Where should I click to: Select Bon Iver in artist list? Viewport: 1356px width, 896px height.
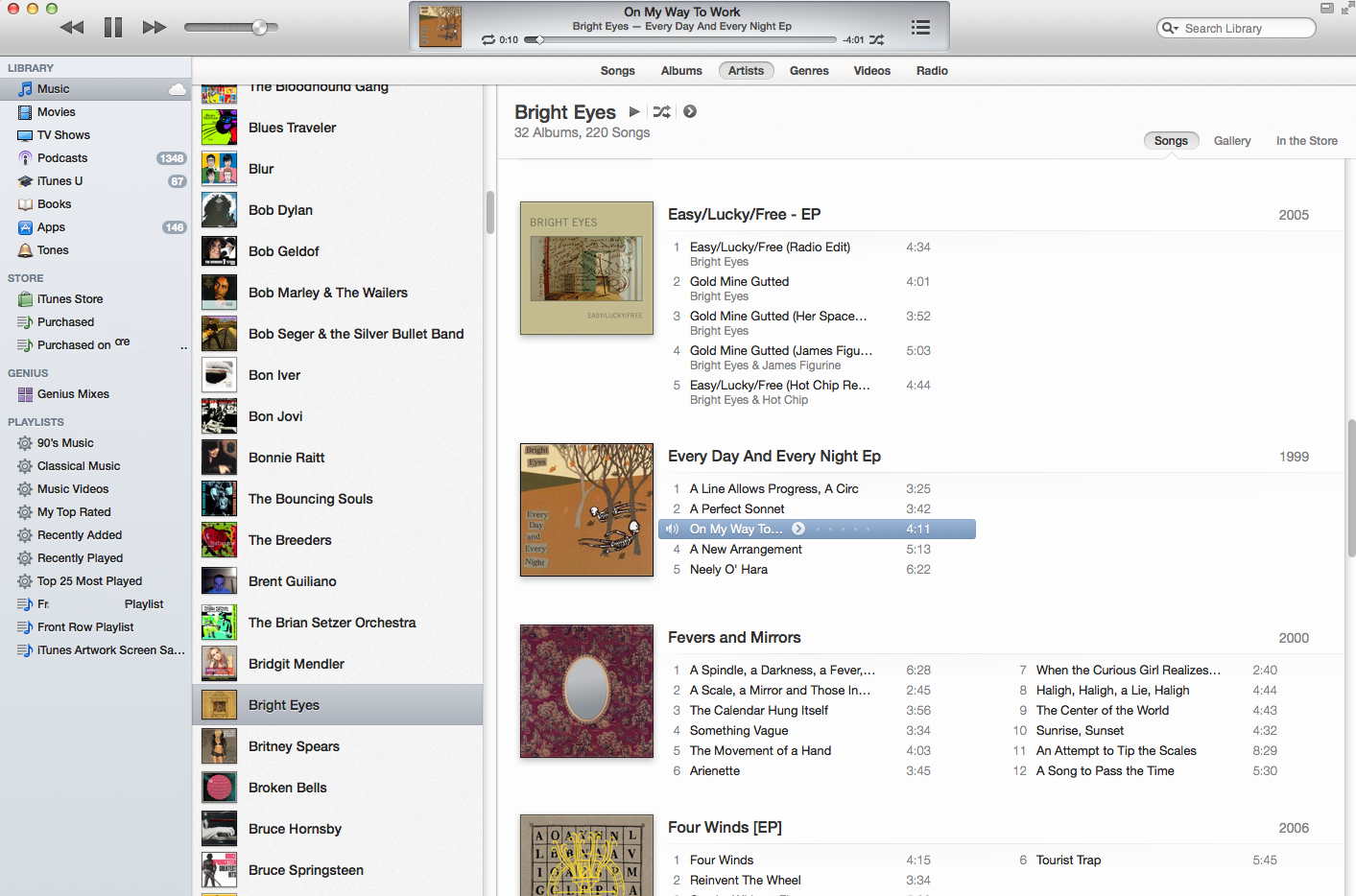point(338,375)
